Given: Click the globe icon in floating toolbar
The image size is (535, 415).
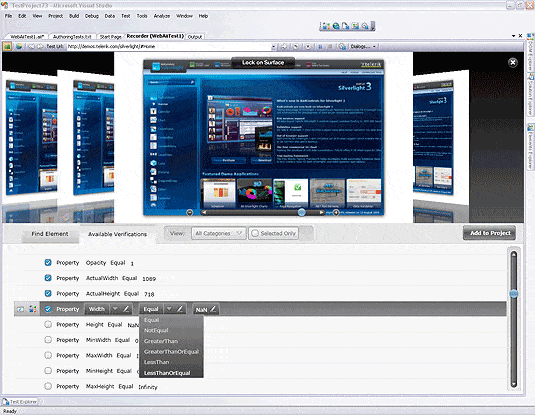Looking at the screenshot, I should coord(336,26).
